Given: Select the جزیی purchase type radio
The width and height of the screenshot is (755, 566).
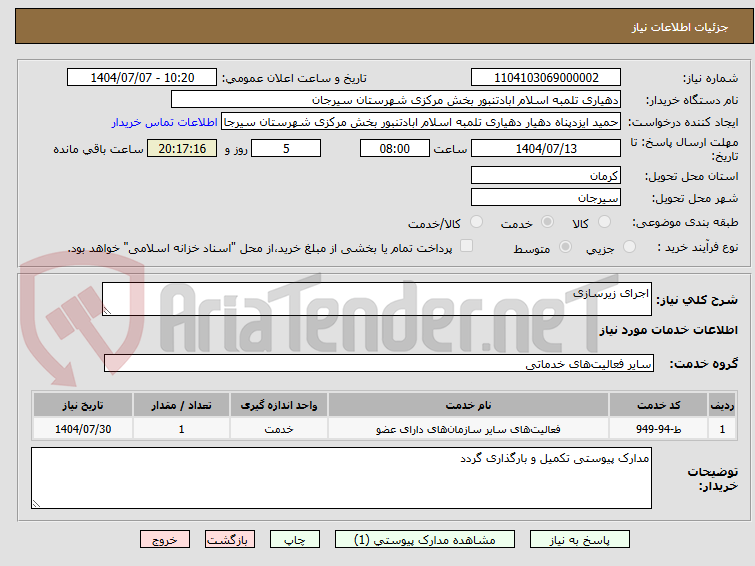Looking at the screenshot, I should (x=629, y=247).
